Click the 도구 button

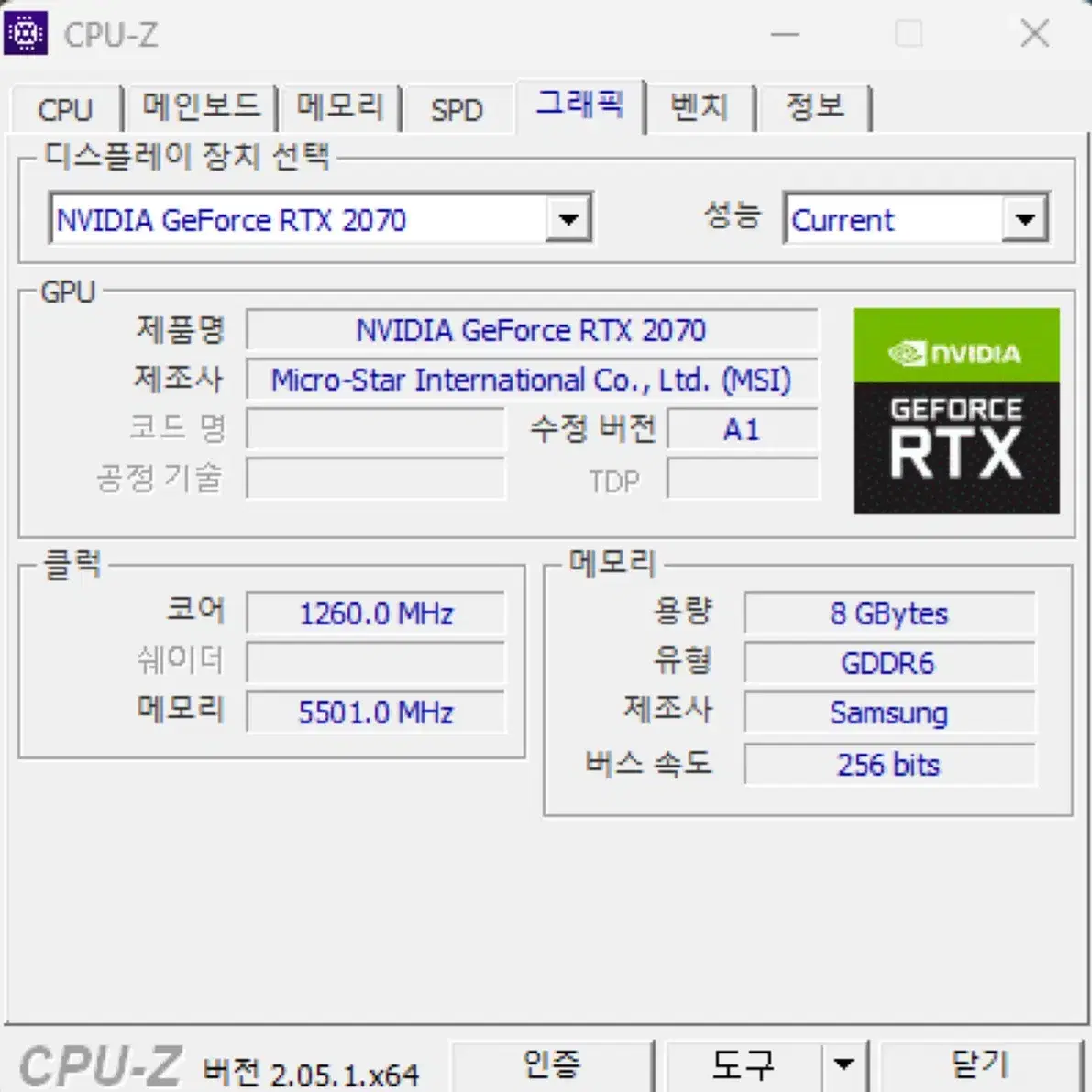[744, 1065]
